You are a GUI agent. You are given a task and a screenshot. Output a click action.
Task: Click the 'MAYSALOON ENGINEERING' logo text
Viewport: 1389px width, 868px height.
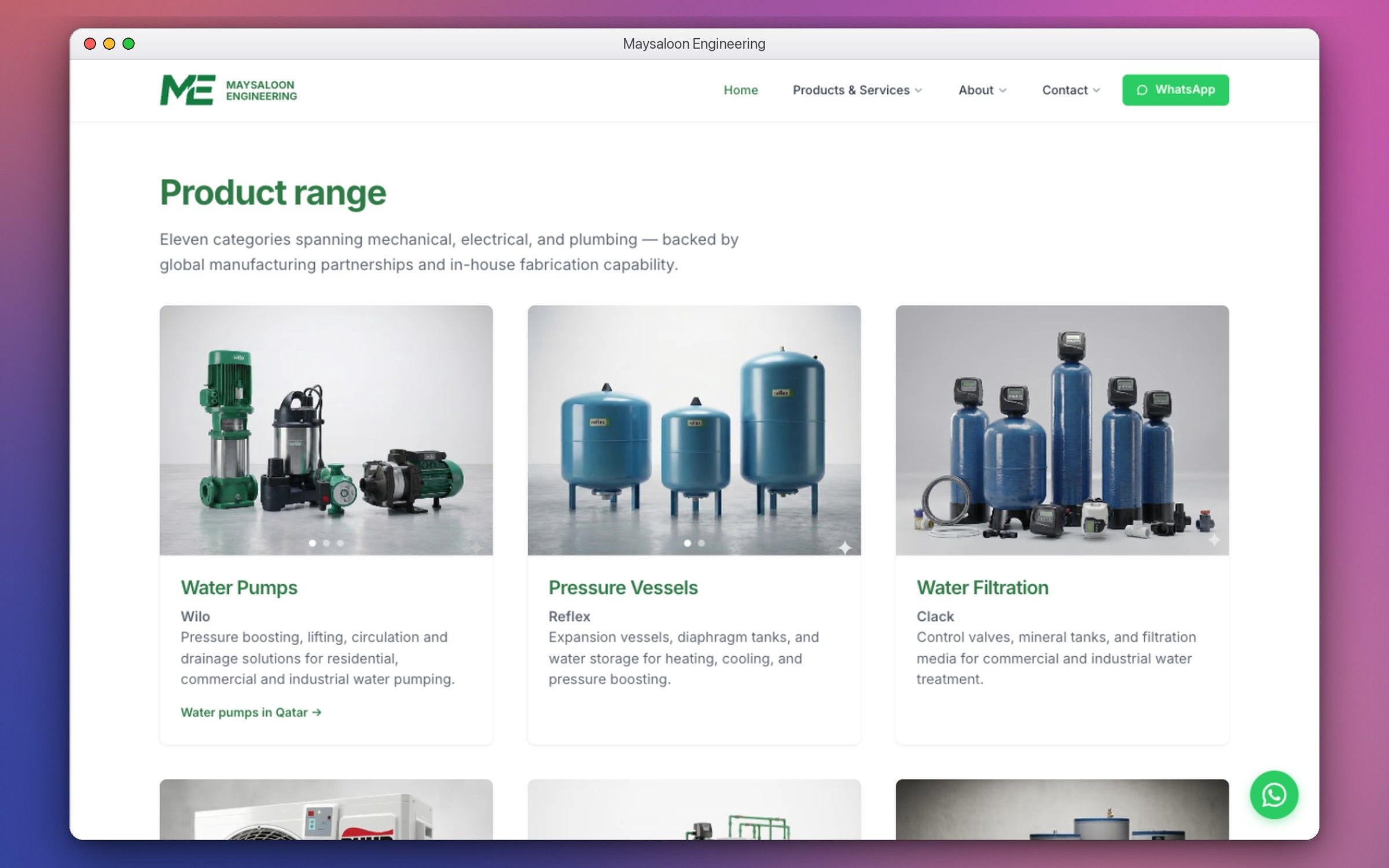pyautogui.click(x=261, y=90)
